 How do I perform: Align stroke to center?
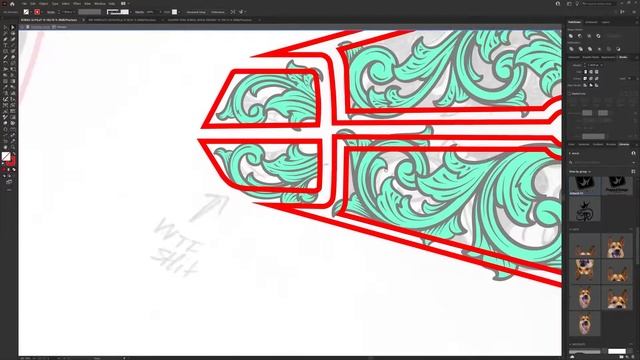(x=585, y=85)
